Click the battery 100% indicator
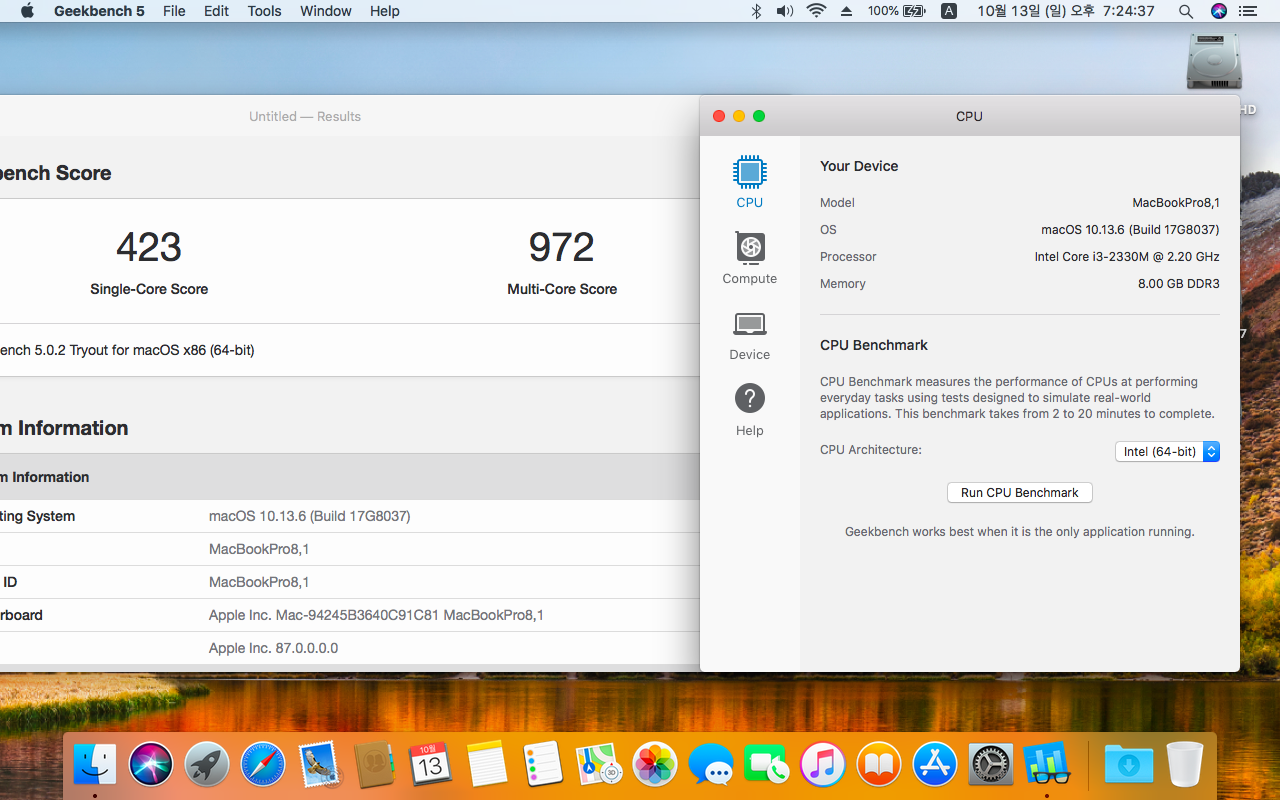 coord(897,11)
